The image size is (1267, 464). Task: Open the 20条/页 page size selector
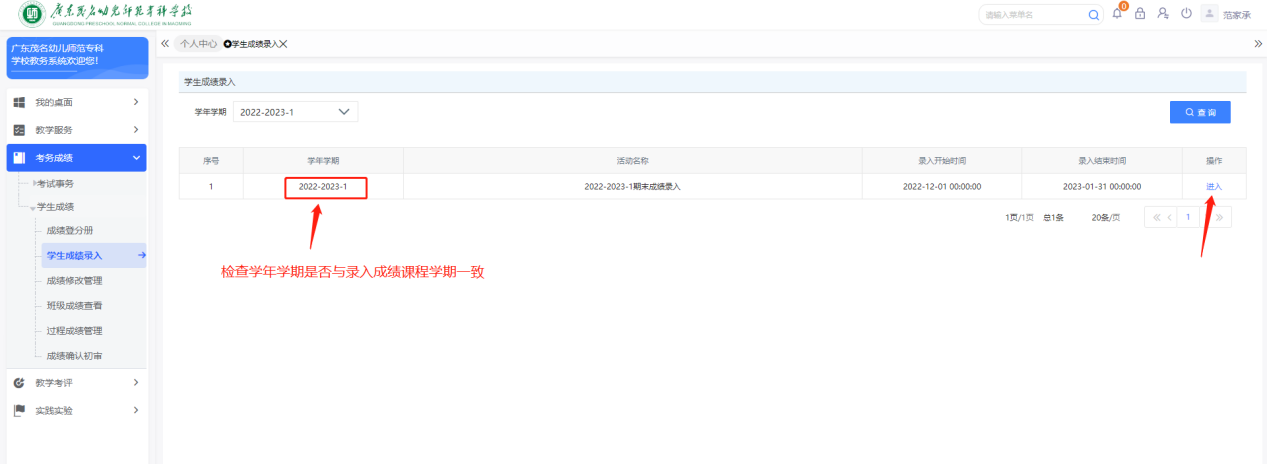click(x=1105, y=217)
